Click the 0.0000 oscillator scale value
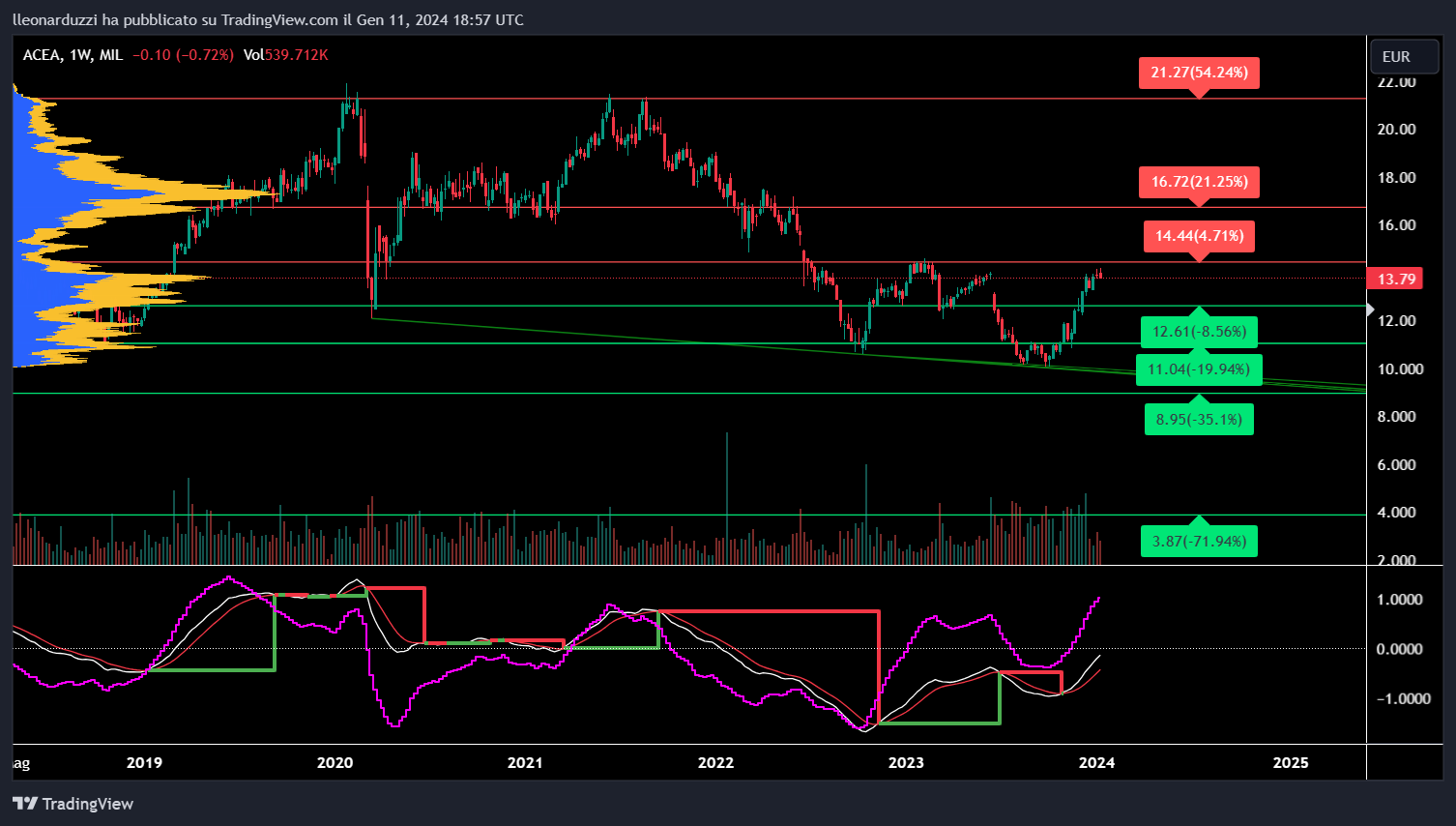 click(x=1399, y=649)
